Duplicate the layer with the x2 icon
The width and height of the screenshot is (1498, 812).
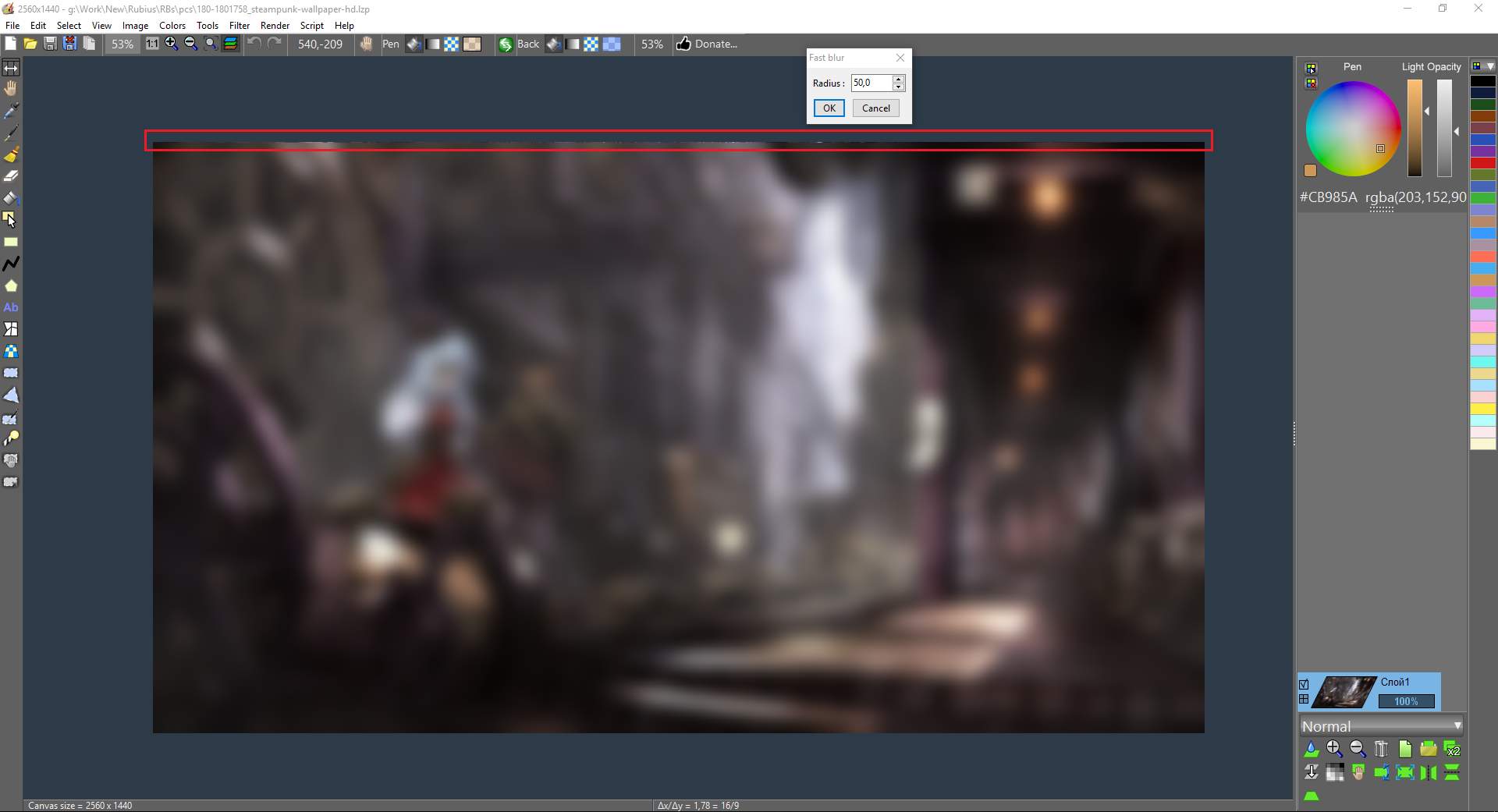(1453, 749)
